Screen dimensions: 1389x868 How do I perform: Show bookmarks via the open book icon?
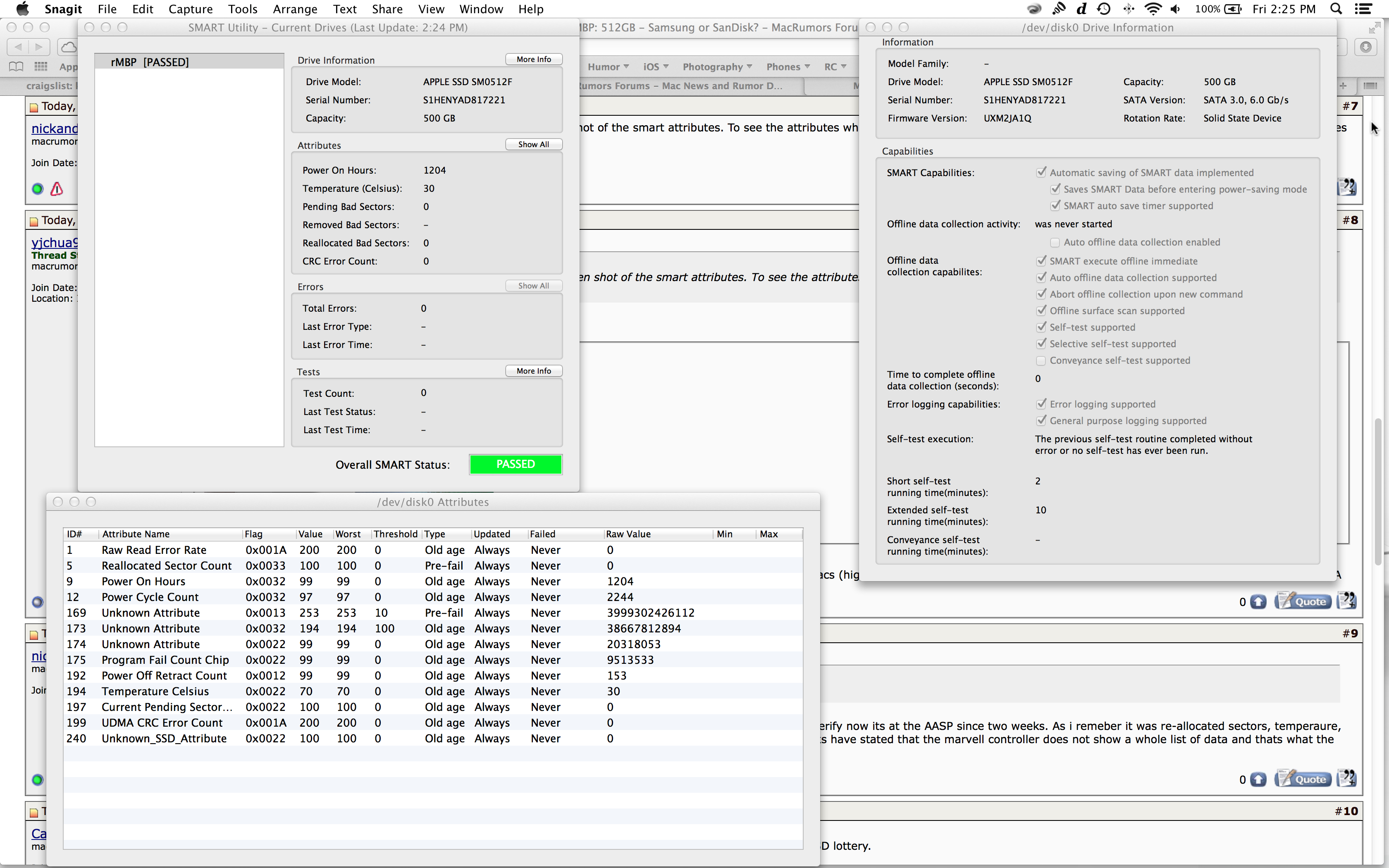pyautogui.click(x=16, y=67)
